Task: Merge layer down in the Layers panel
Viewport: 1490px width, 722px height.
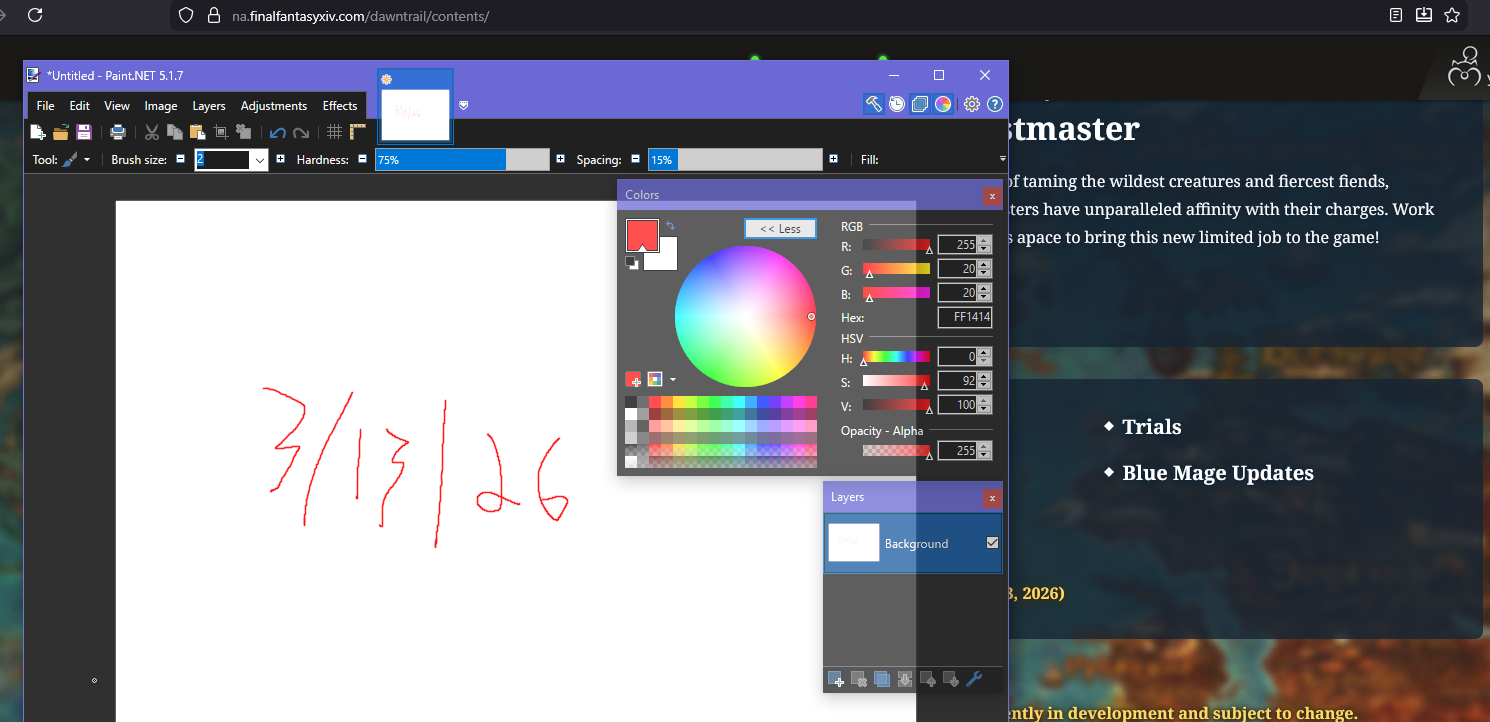Action: 905,680
